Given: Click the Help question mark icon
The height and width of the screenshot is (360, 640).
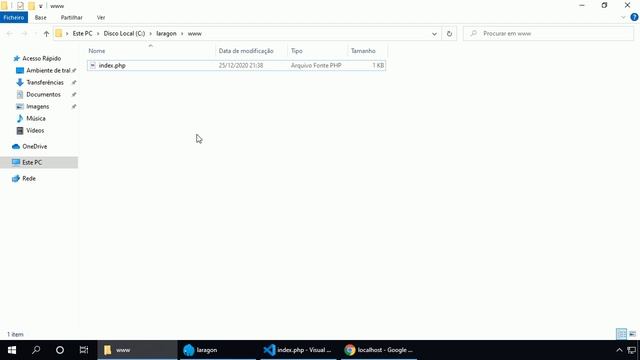Looking at the screenshot, I should click(634, 17).
